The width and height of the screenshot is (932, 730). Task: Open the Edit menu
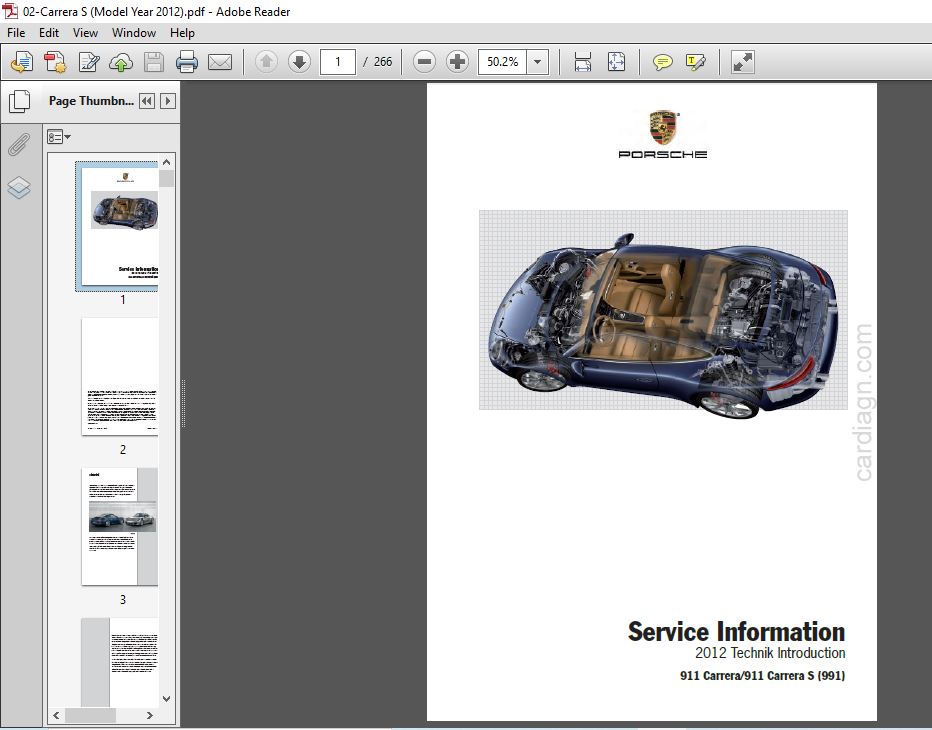coord(49,33)
